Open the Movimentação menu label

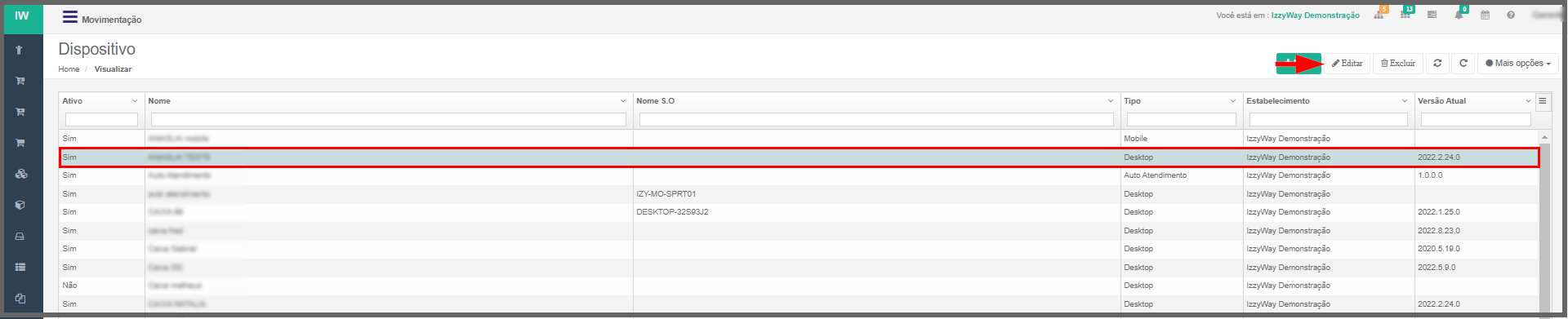(111, 20)
